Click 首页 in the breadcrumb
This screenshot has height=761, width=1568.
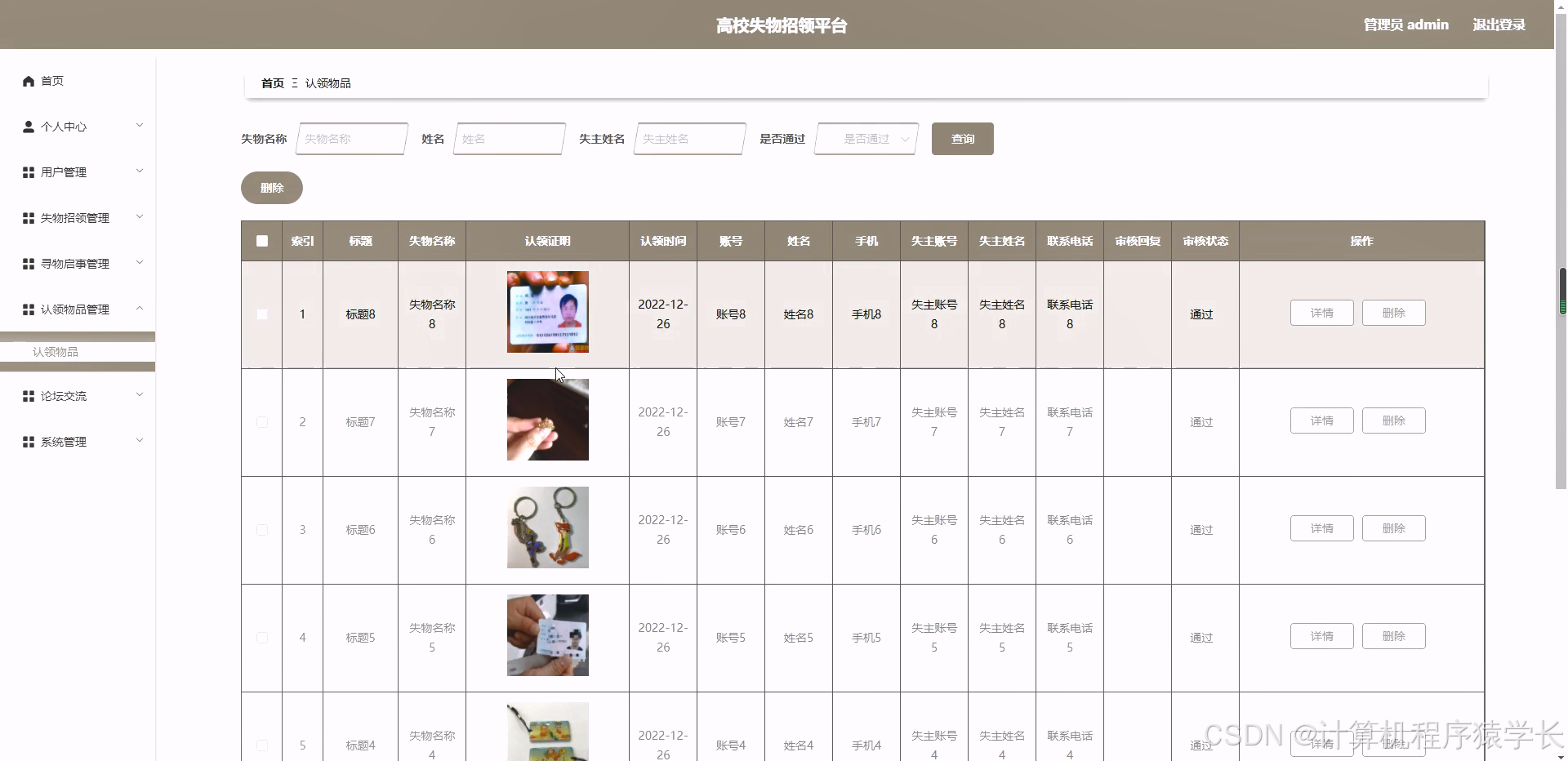[273, 83]
